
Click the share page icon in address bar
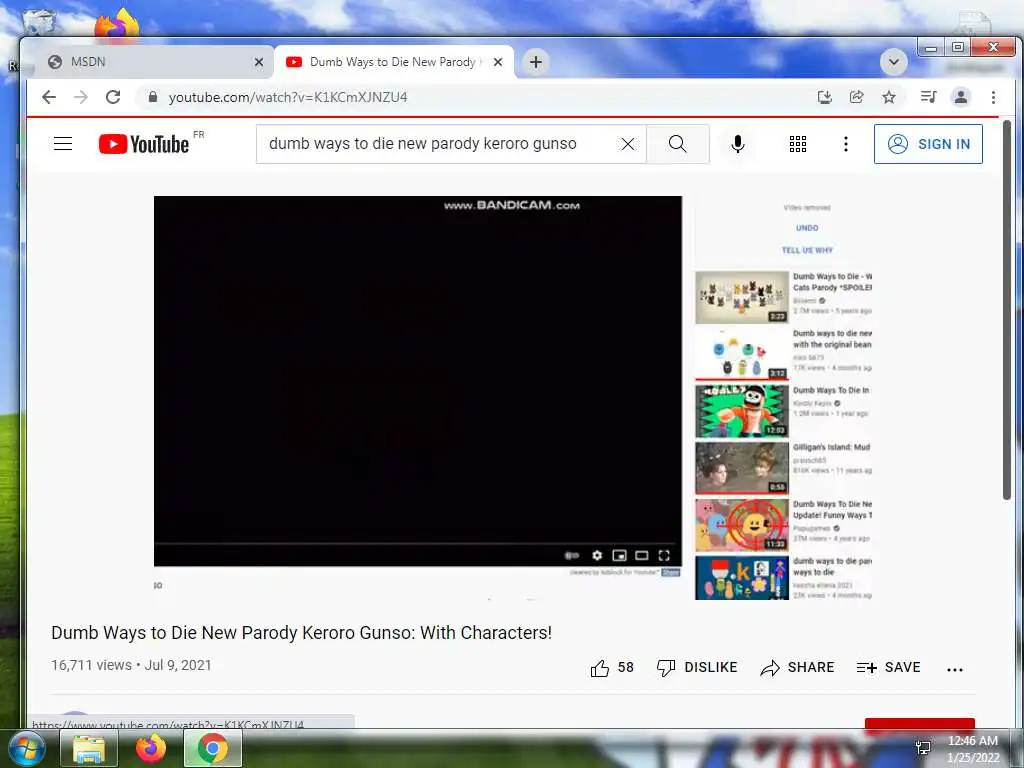coord(857,97)
